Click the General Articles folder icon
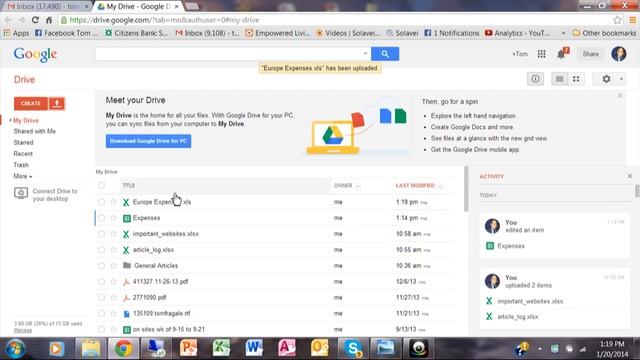This screenshot has width=640, height=360. point(127,265)
